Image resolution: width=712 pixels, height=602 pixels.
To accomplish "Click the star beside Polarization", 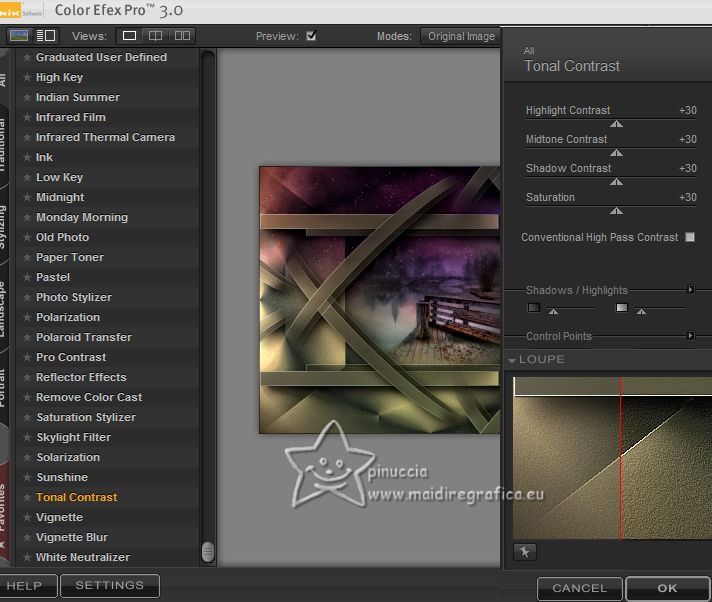I will (x=27, y=317).
